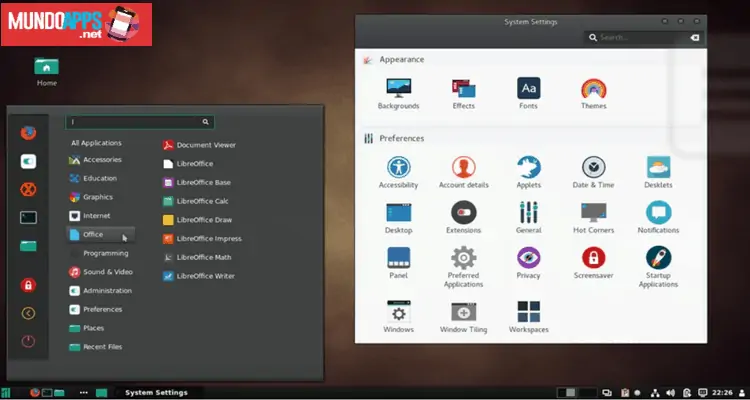Open Accessibility preferences
This screenshot has height=400, width=750.
tap(398, 172)
